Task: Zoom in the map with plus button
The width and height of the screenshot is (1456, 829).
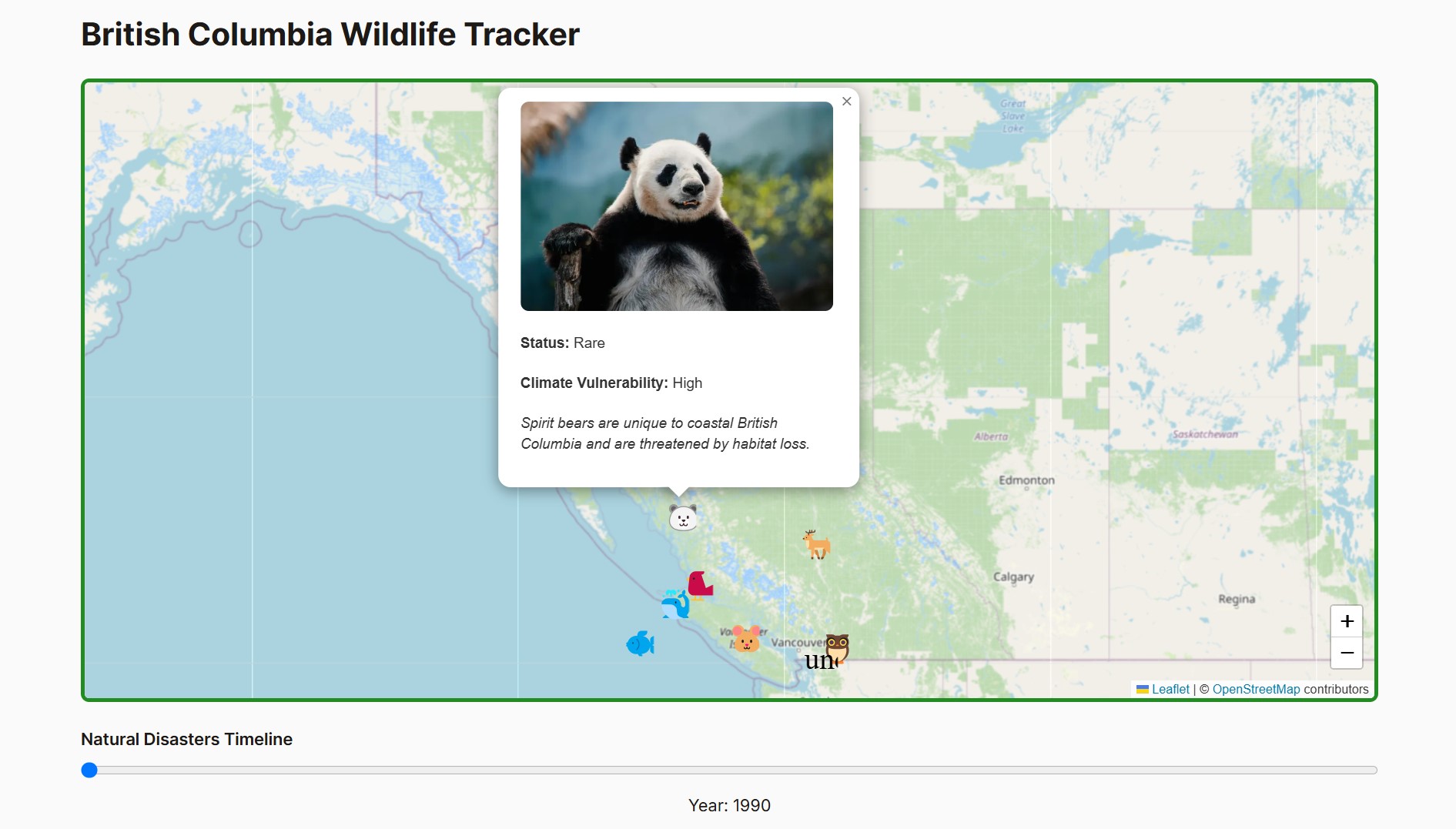Action: (x=1347, y=621)
